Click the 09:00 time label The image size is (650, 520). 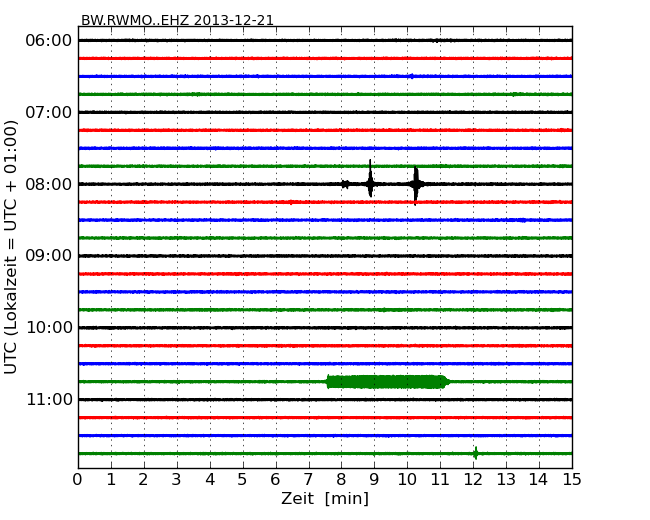(x=49, y=256)
